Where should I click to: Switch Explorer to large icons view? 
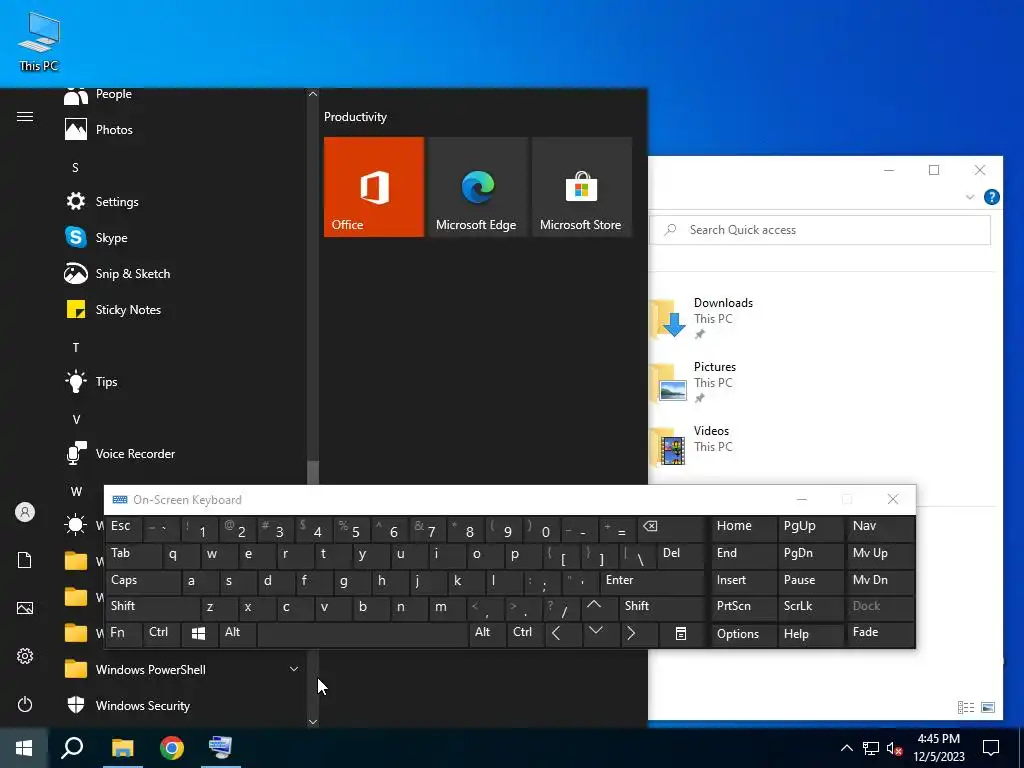(x=988, y=707)
